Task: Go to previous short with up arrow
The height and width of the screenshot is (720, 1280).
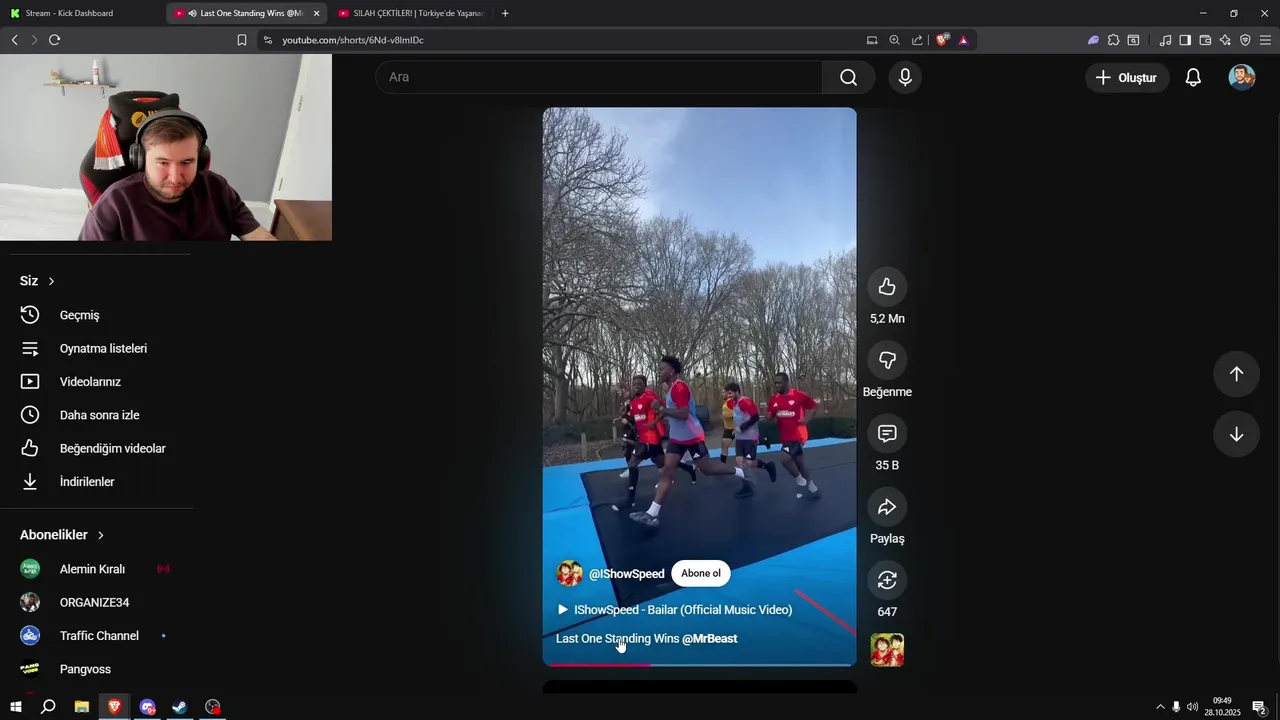Action: point(1236,374)
